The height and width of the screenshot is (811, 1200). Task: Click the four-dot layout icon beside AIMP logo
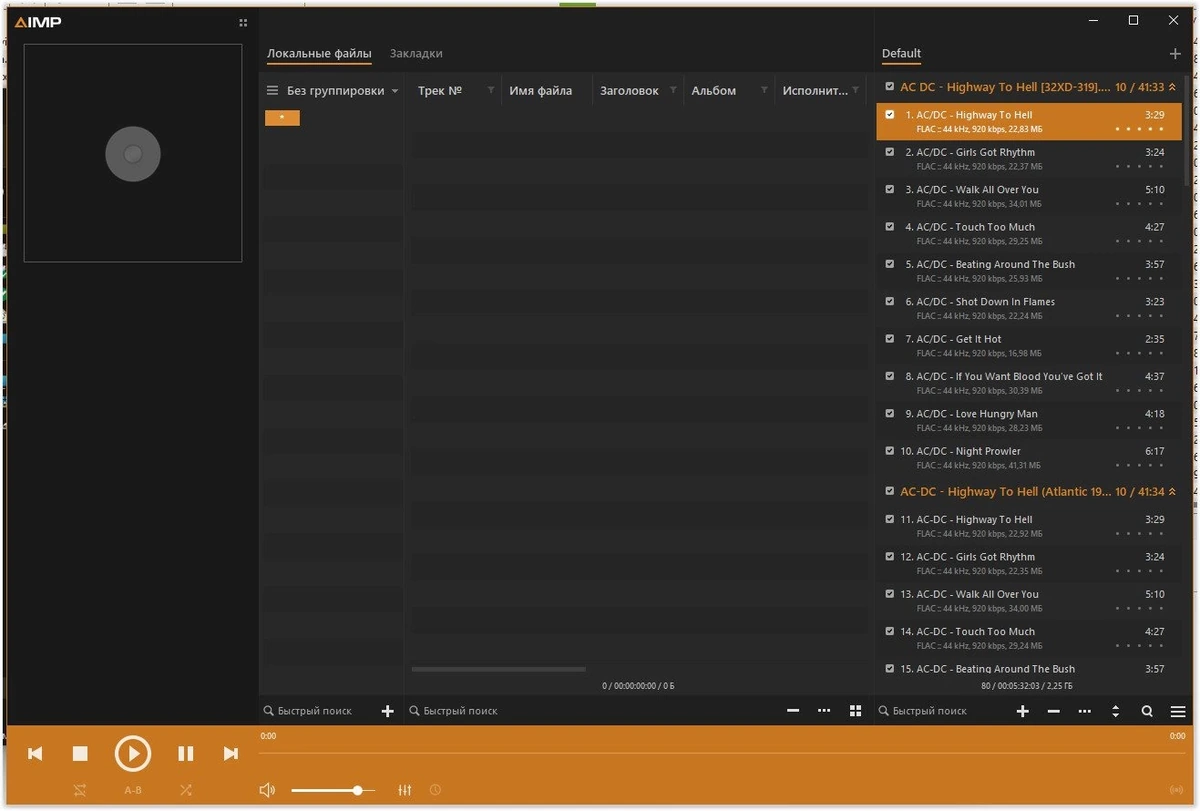click(243, 23)
